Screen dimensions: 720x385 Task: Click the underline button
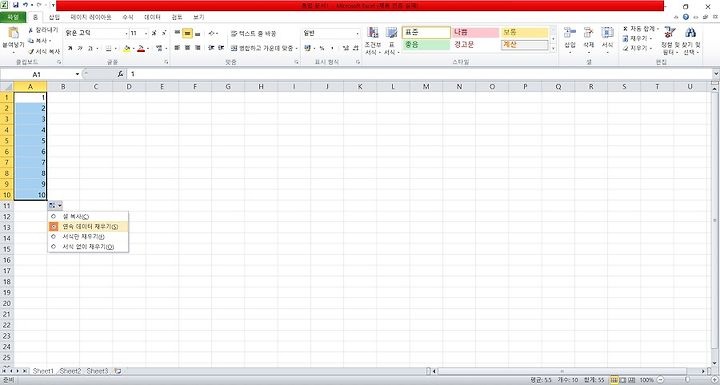(x=91, y=48)
